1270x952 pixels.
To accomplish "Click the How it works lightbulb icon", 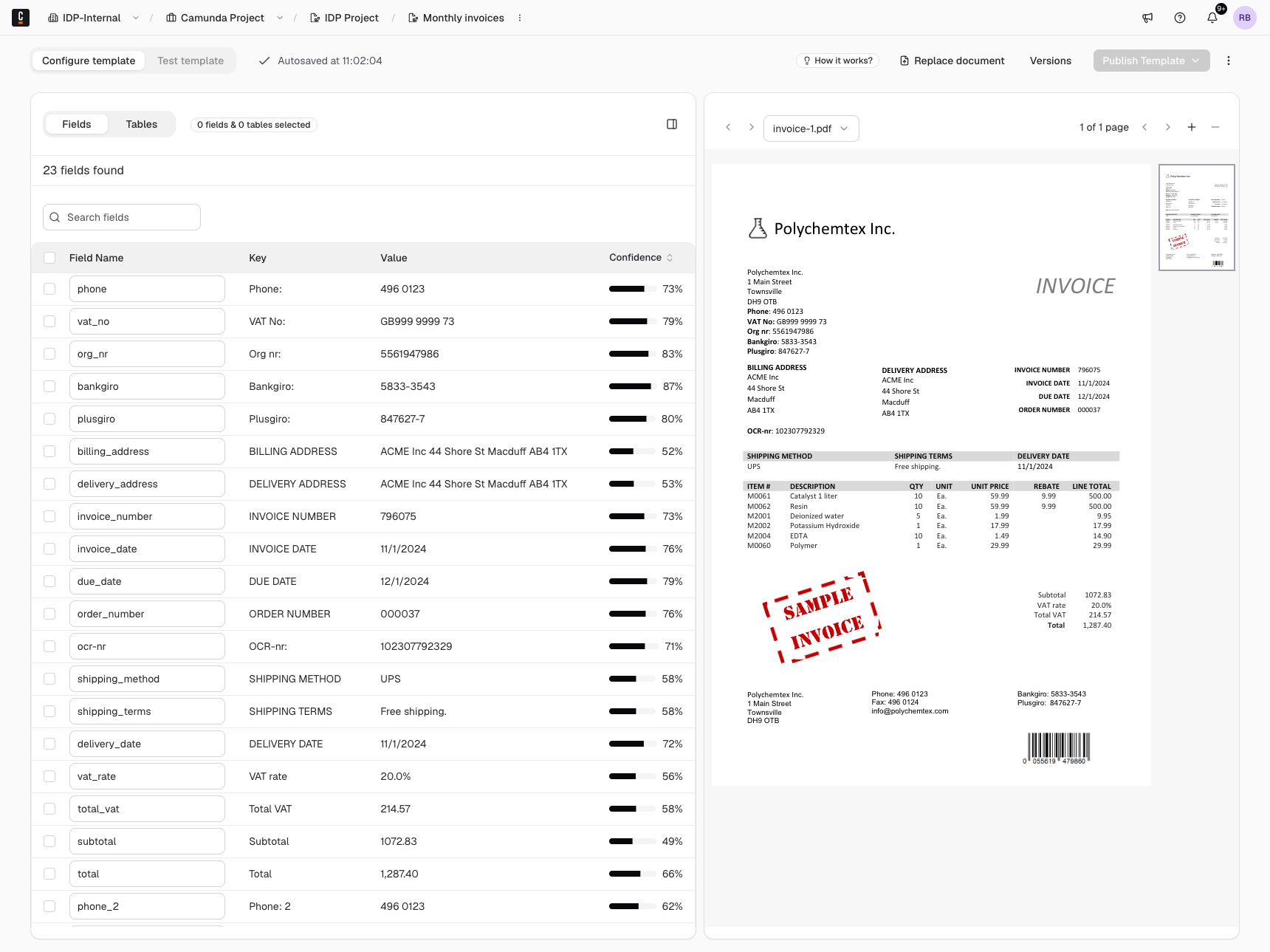I will point(807,61).
